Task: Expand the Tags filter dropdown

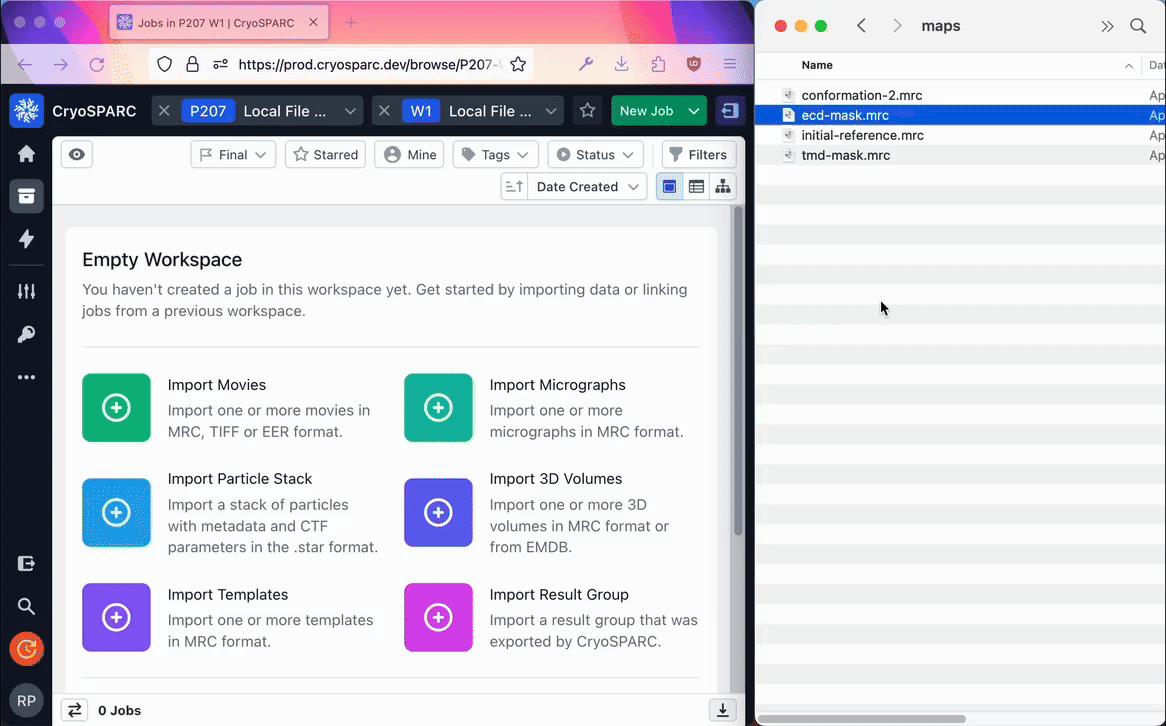Action: tap(495, 155)
